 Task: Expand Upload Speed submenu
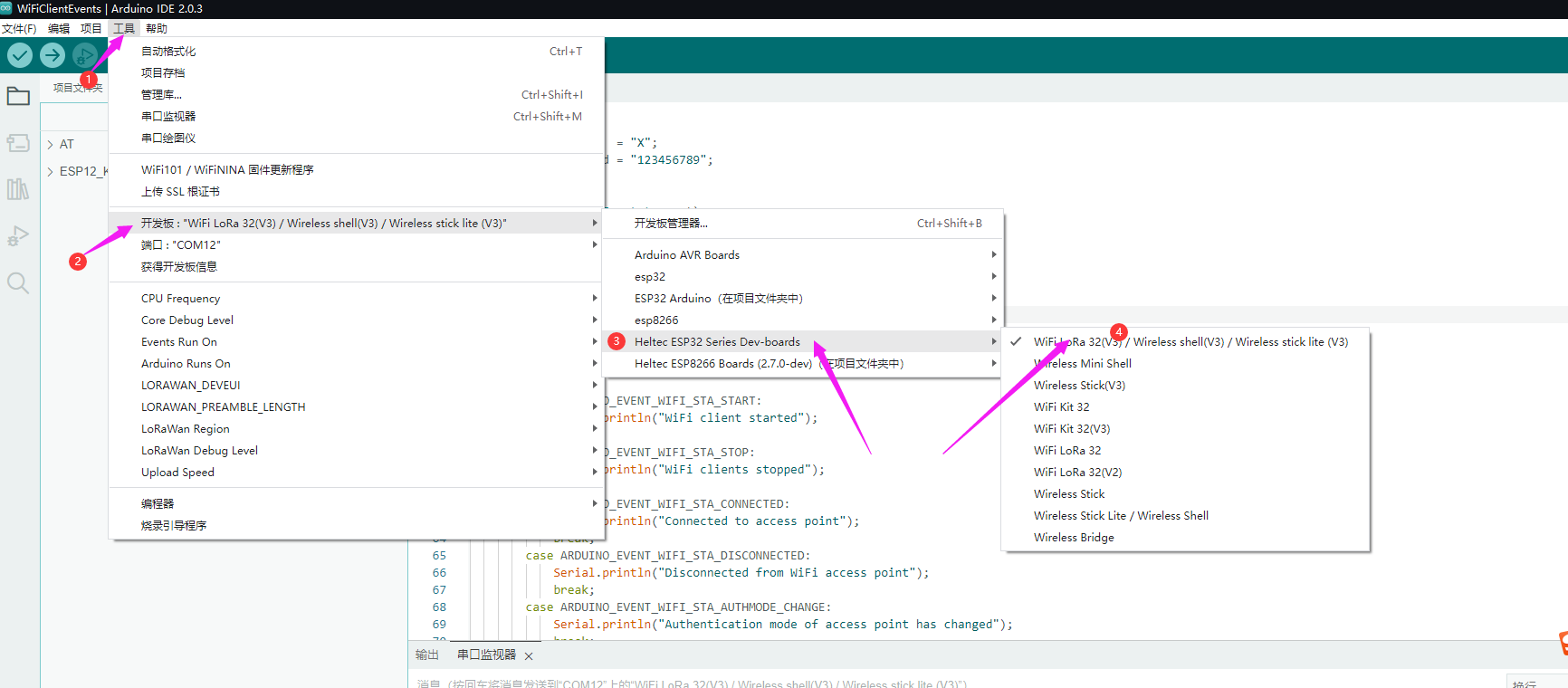tap(357, 473)
